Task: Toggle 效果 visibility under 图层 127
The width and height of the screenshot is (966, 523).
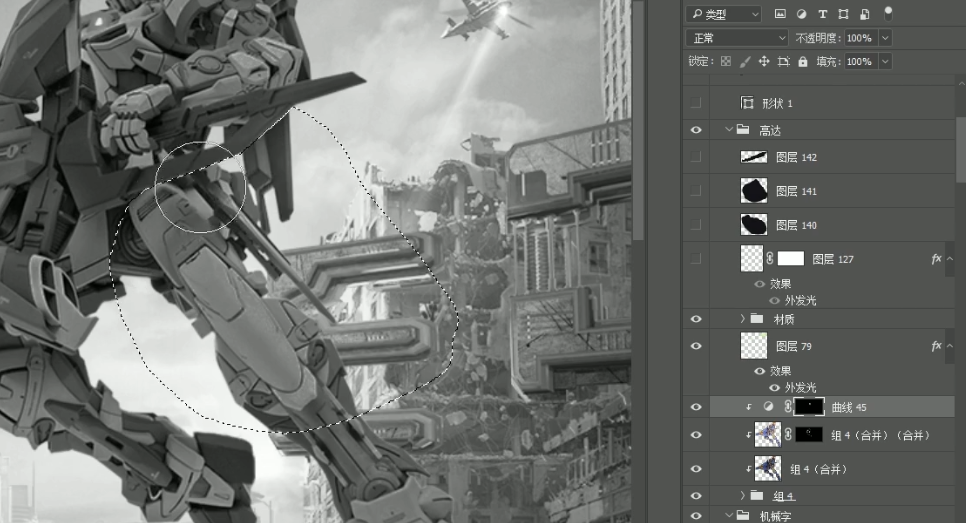Action: [760, 284]
